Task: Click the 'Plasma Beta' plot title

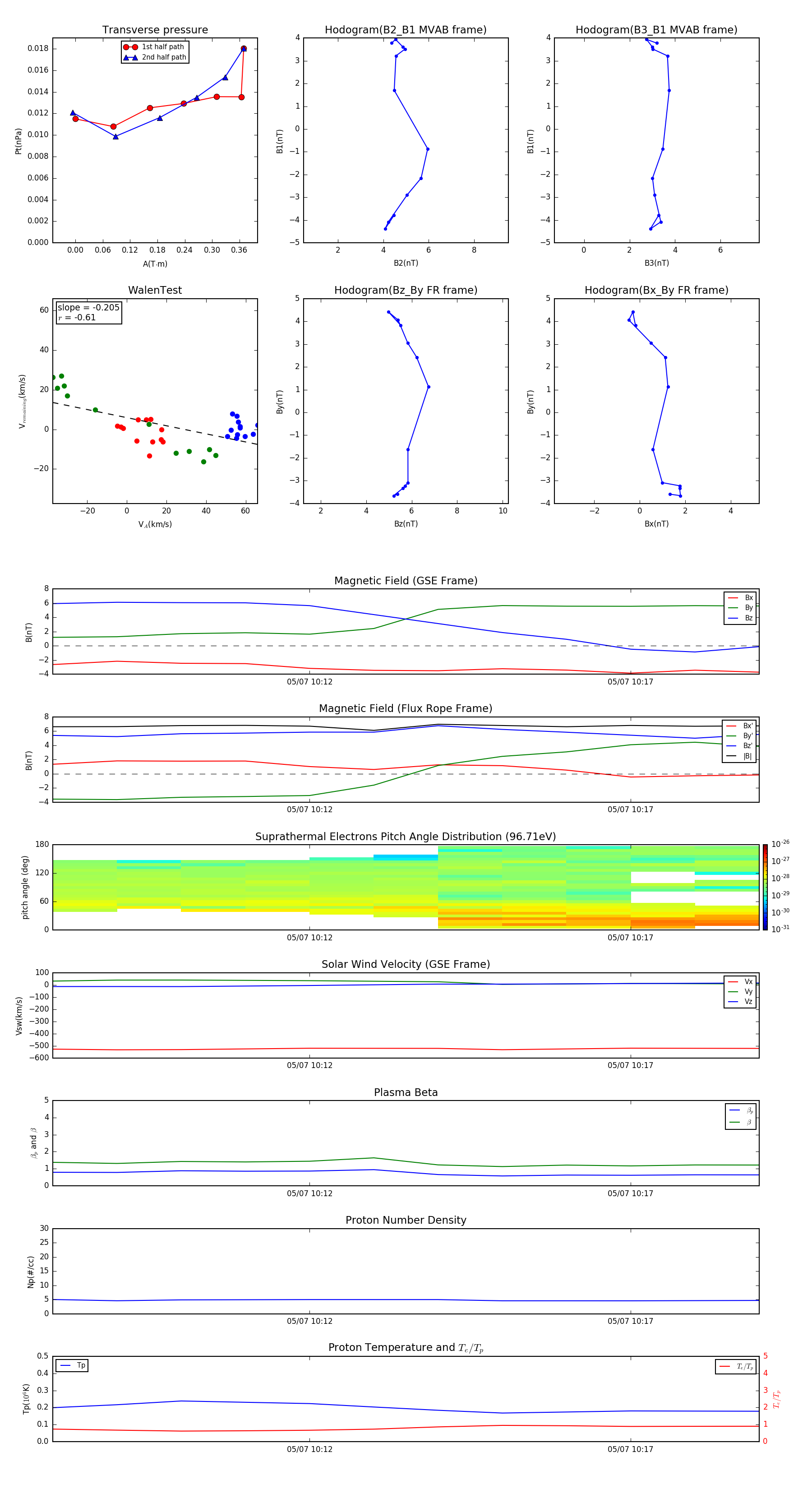Action: tap(406, 1092)
